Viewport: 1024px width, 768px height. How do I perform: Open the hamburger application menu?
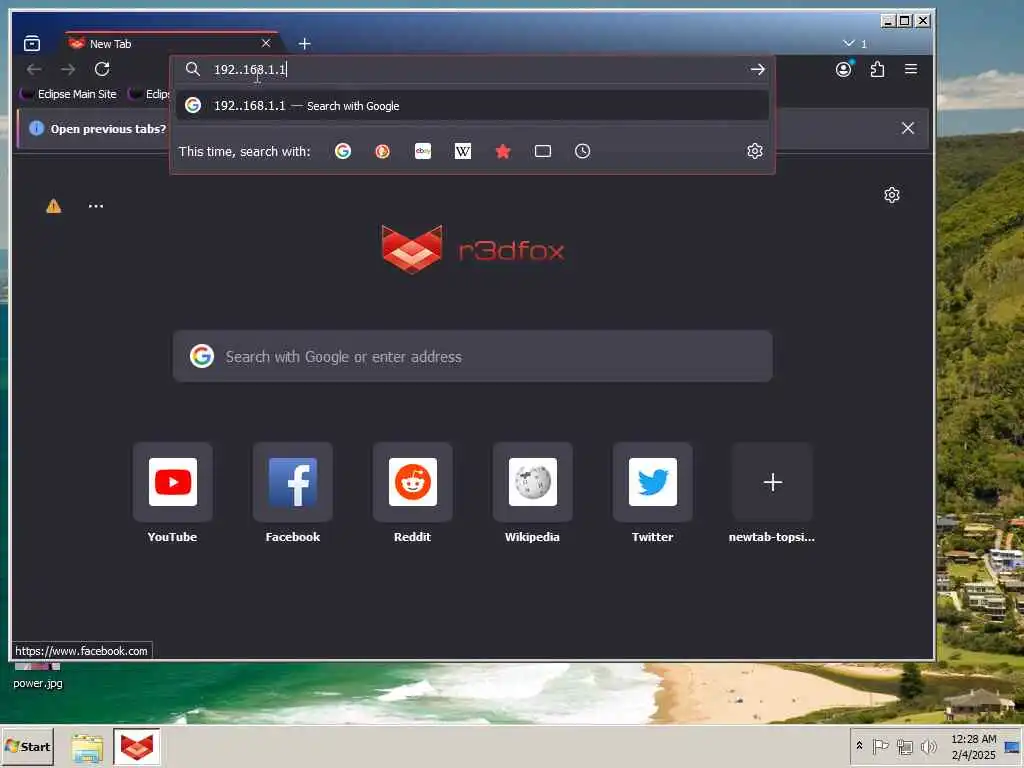[911, 69]
